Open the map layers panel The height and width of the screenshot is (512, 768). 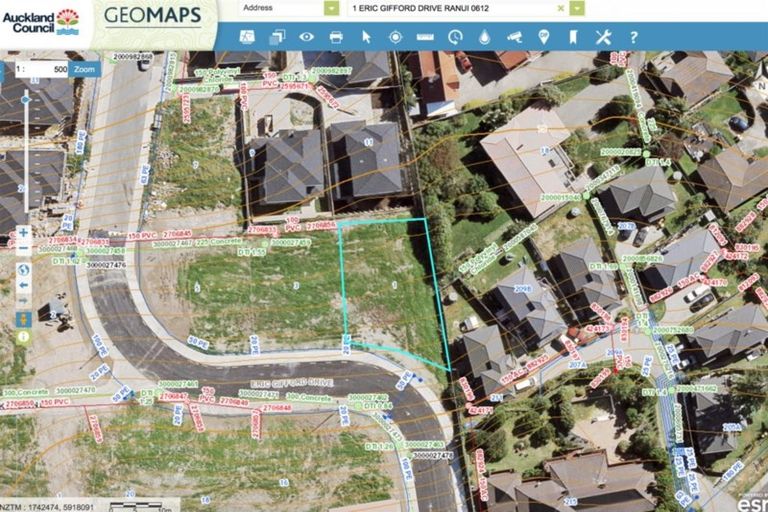[277, 37]
